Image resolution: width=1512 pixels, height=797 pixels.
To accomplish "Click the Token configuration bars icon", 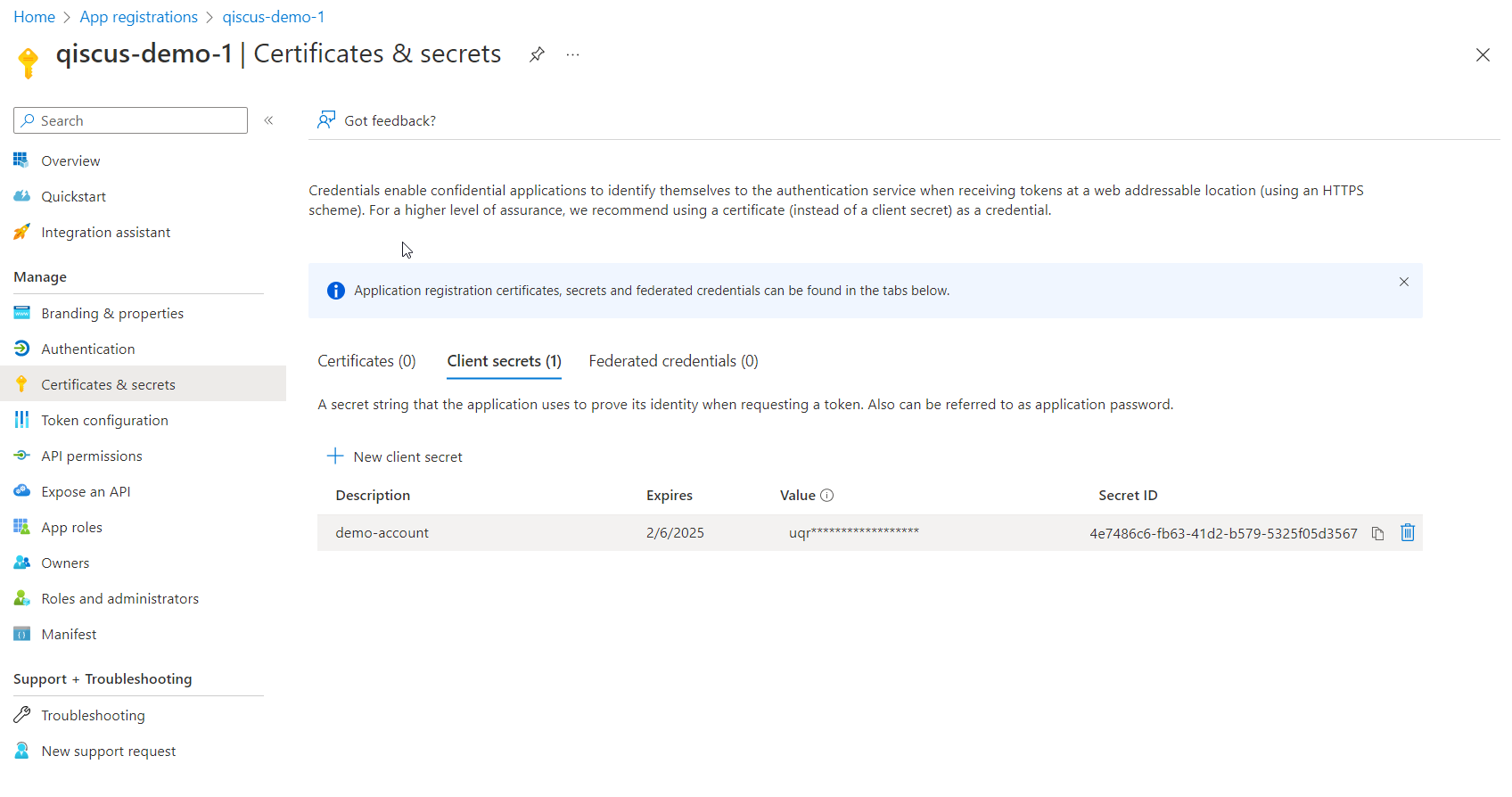I will tap(21, 420).
